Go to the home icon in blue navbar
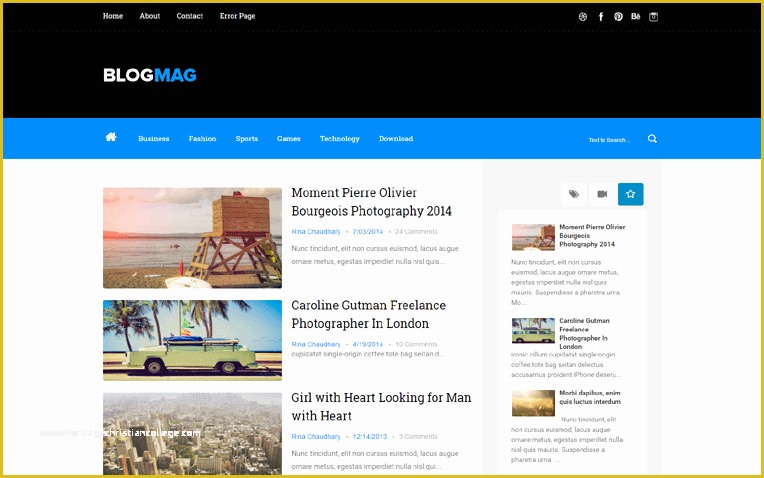The height and width of the screenshot is (478, 764). point(111,137)
